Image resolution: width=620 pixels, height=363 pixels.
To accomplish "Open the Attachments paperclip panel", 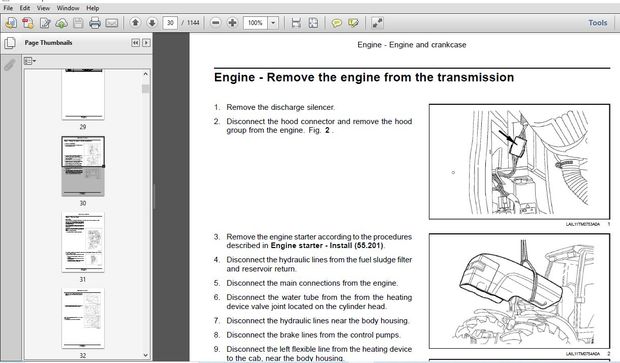I will [x=9, y=64].
